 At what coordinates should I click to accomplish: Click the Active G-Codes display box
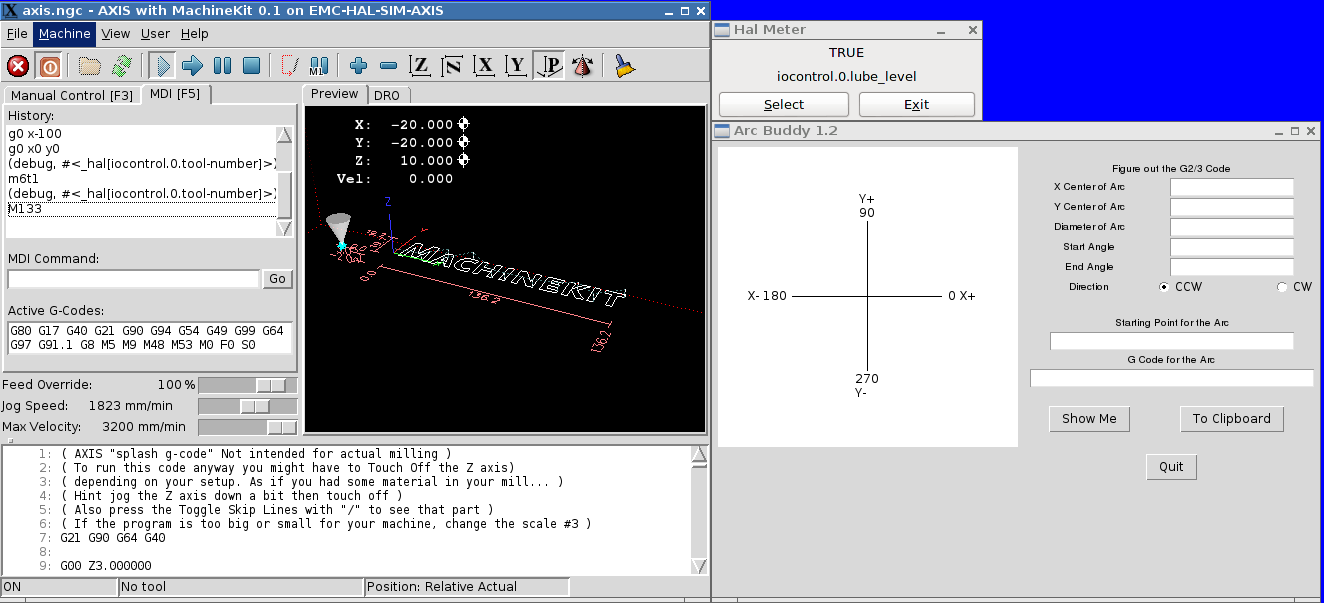[150, 337]
